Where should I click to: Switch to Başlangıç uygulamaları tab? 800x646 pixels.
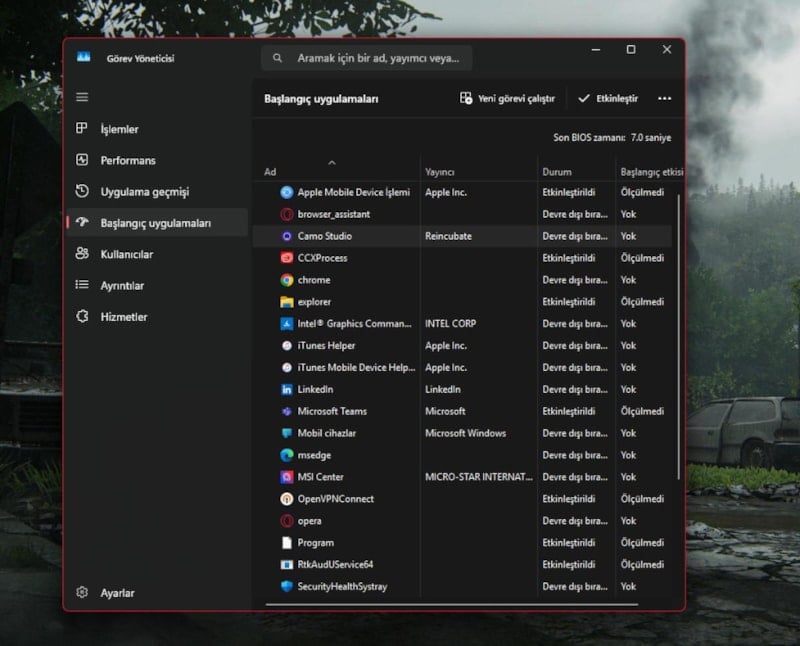pos(155,223)
